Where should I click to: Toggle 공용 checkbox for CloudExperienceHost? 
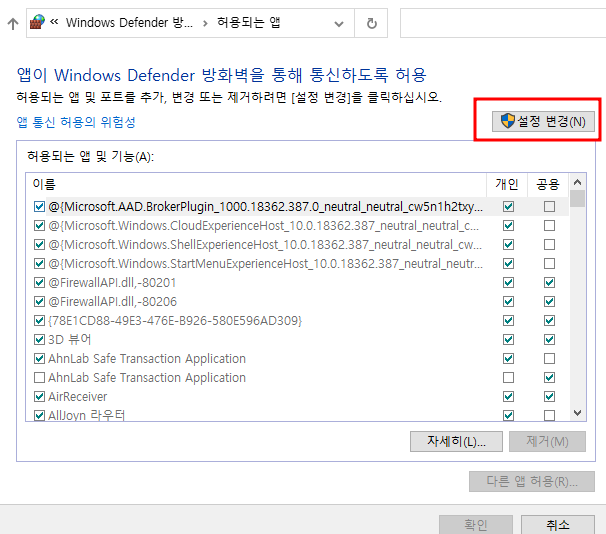point(549,225)
